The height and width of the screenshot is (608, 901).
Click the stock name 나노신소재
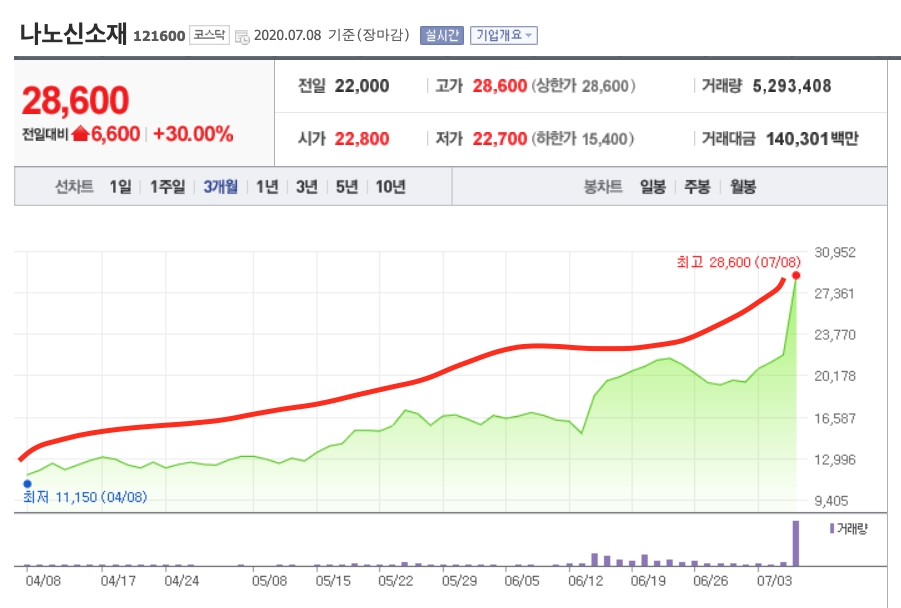73,34
